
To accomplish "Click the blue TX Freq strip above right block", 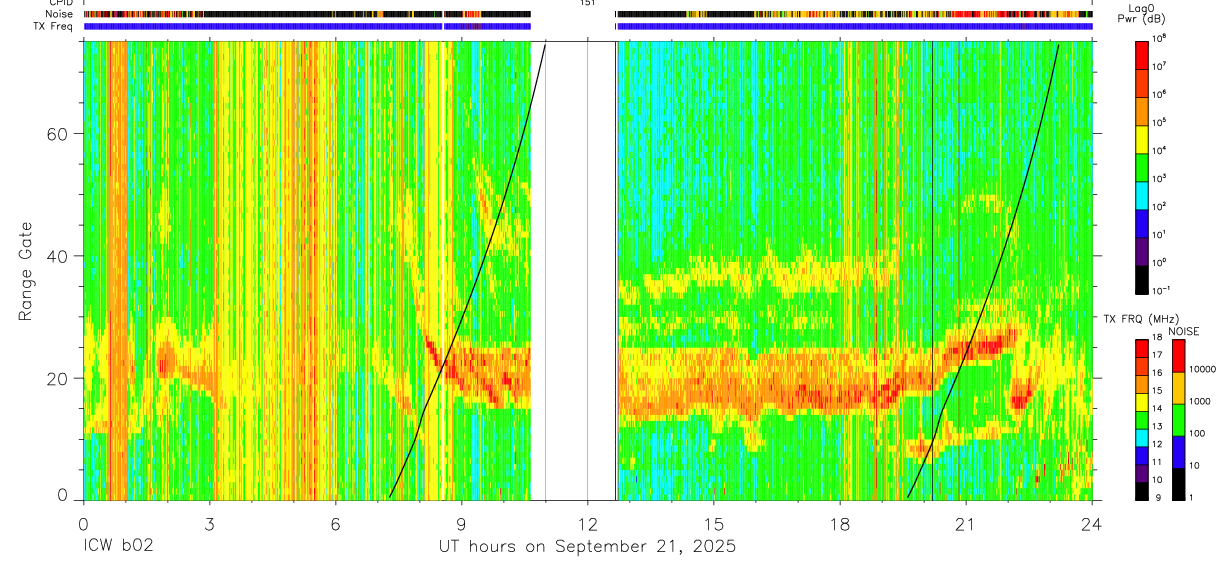I will (x=855, y=26).
